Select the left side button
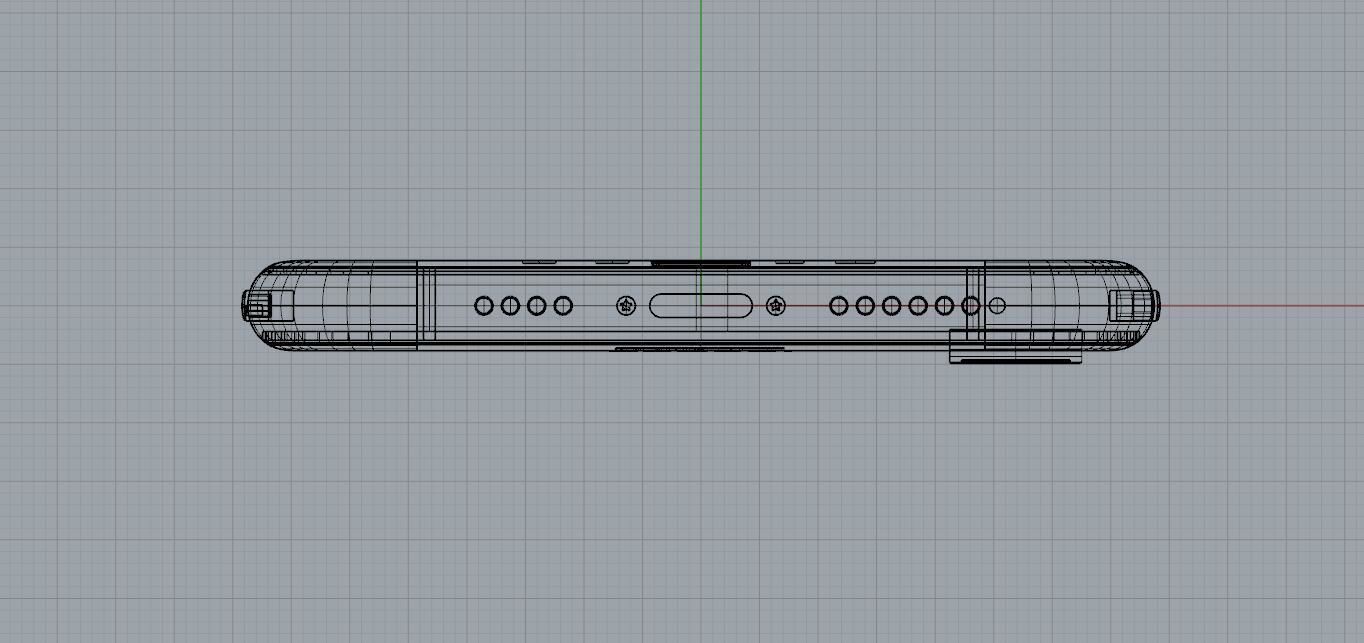1364x643 pixels. 256,306
